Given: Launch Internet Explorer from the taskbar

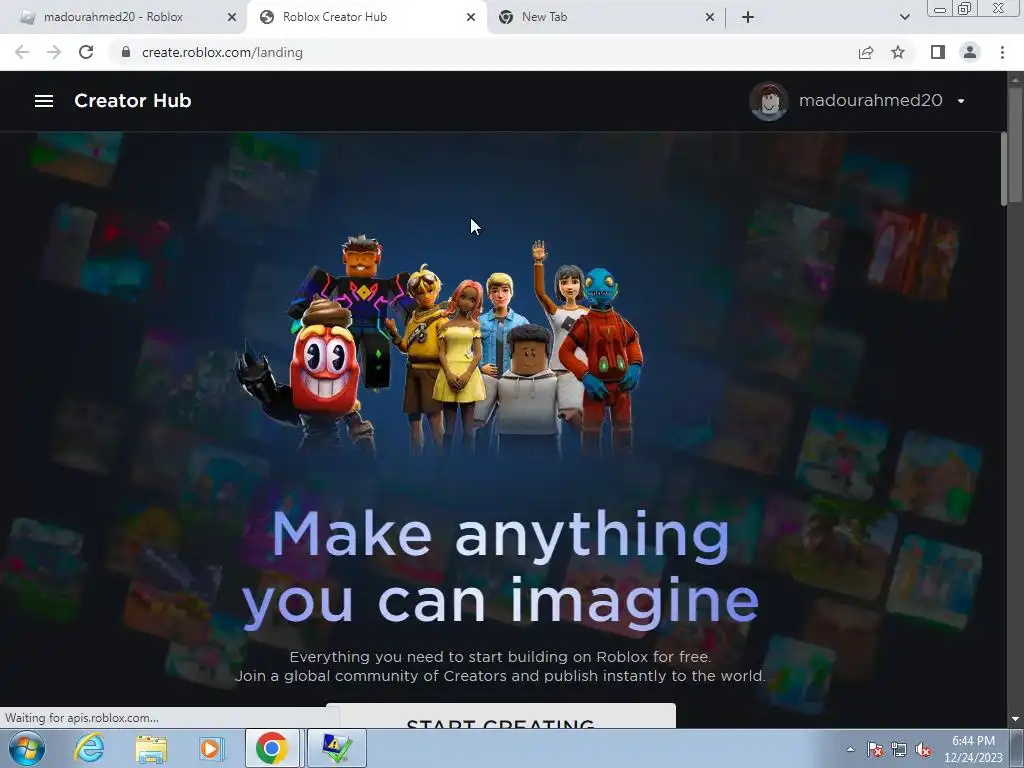Looking at the screenshot, I should (x=89, y=748).
